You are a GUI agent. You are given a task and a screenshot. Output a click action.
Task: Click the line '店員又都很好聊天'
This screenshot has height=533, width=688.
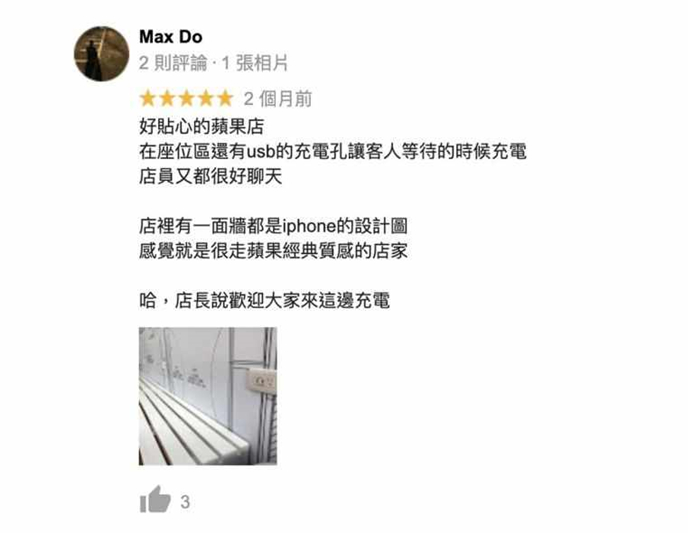click(210, 177)
